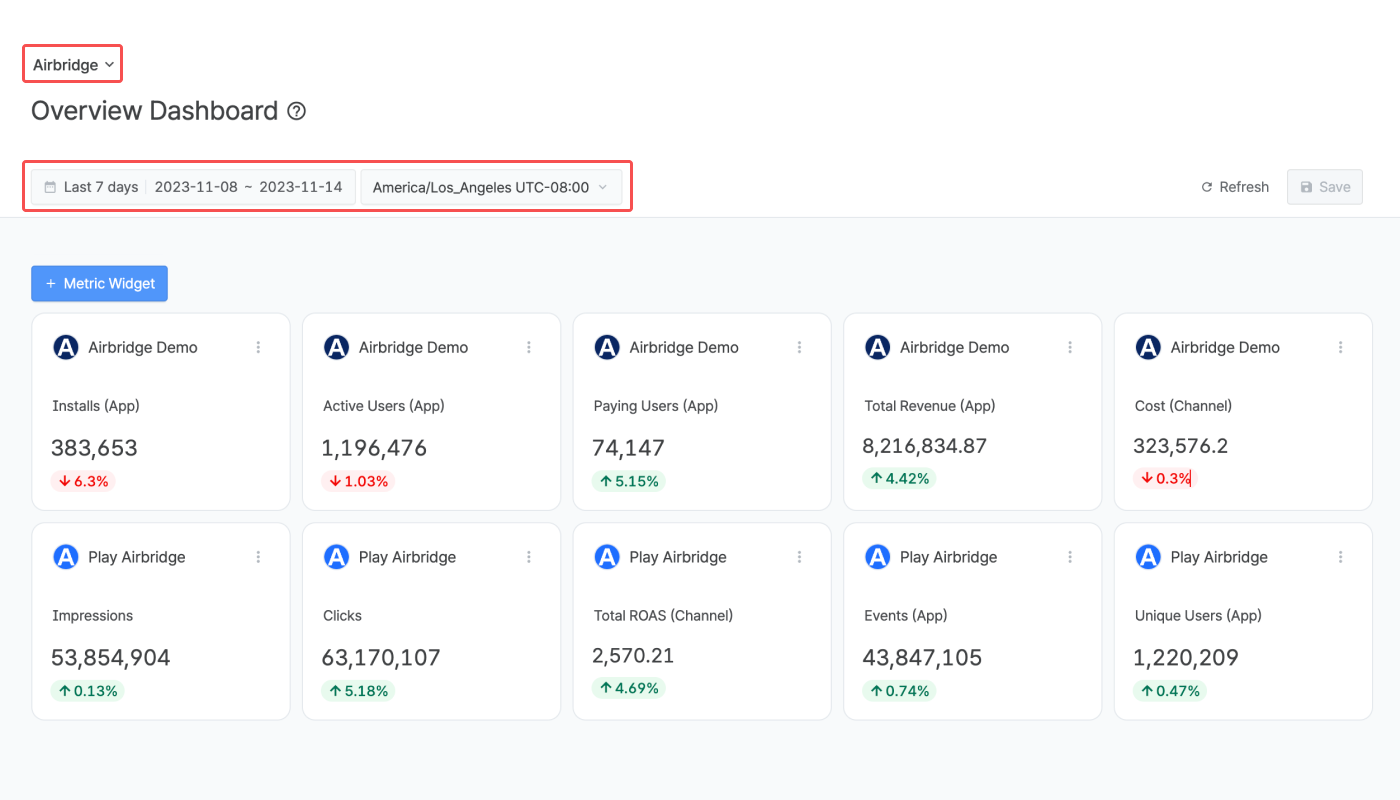Image resolution: width=1400 pixels, height=800 pixels.
Task: Expand the Airbridge app selector dropdown
Action: click(x=73, y=65)
